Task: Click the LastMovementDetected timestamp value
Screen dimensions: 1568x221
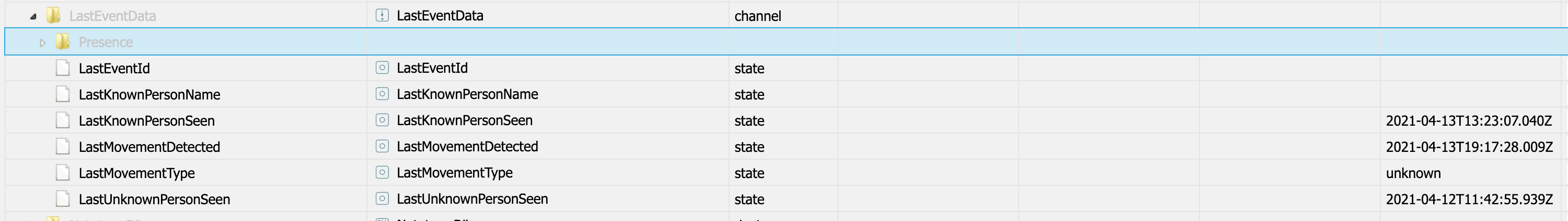Action: tap(1469, 147)
